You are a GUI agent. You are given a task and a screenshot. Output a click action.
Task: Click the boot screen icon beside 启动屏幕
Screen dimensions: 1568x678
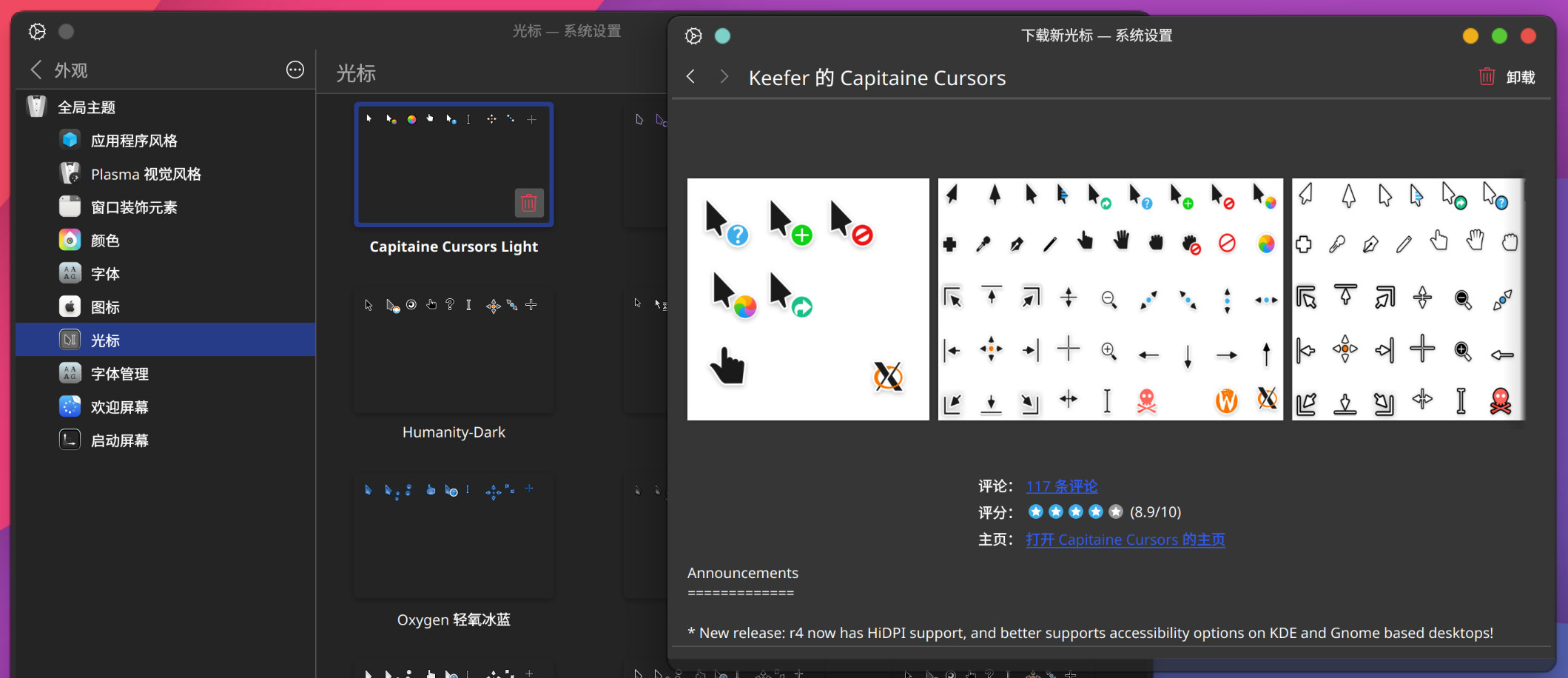[70, 440]
